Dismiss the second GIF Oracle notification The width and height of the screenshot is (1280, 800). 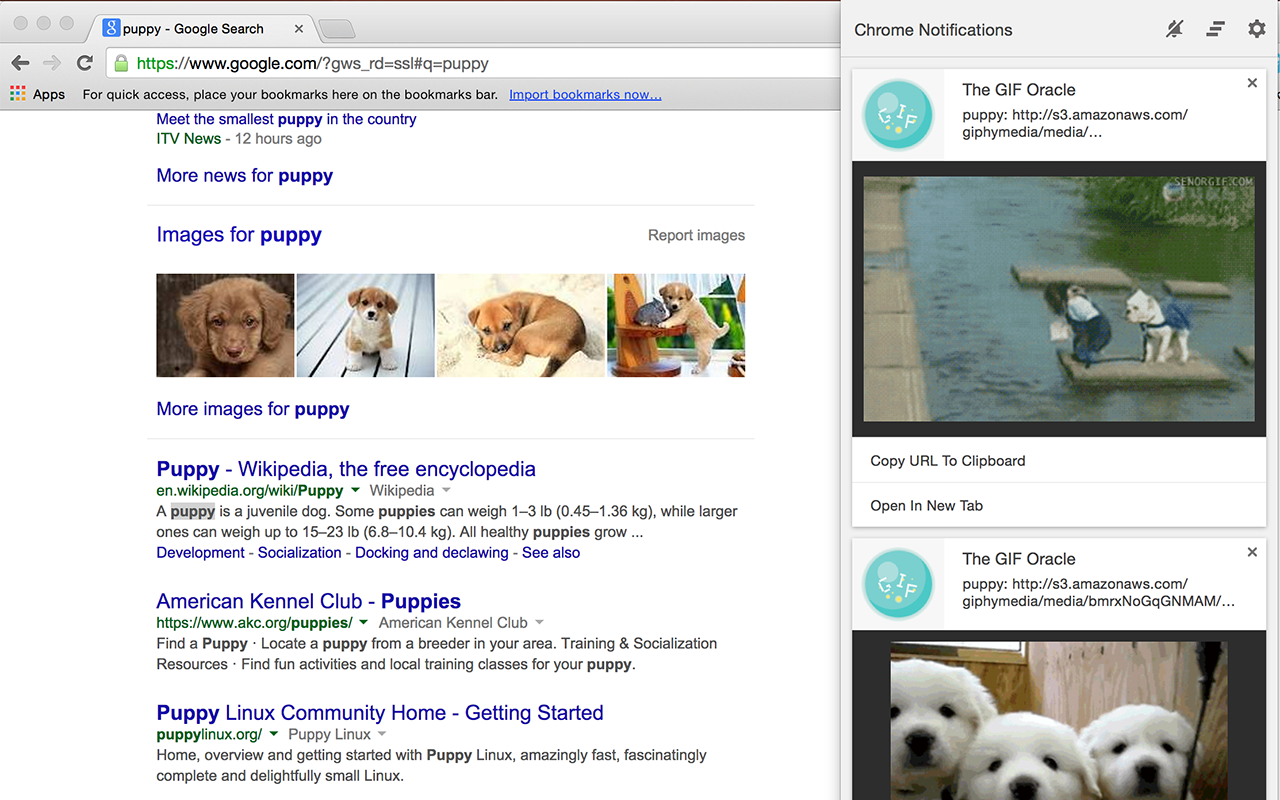click(1252, 552)
